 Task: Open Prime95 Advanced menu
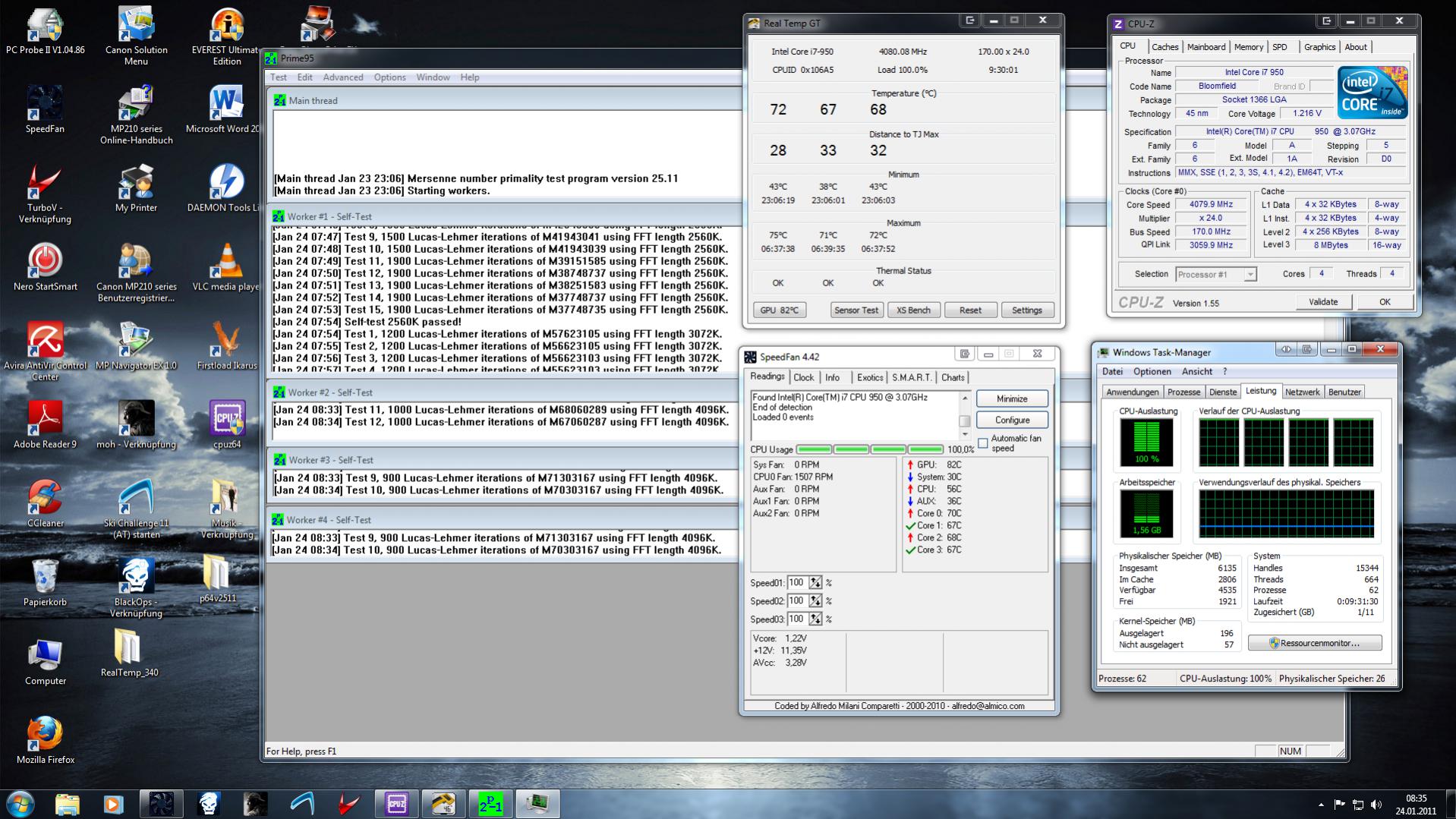point(343,77)
